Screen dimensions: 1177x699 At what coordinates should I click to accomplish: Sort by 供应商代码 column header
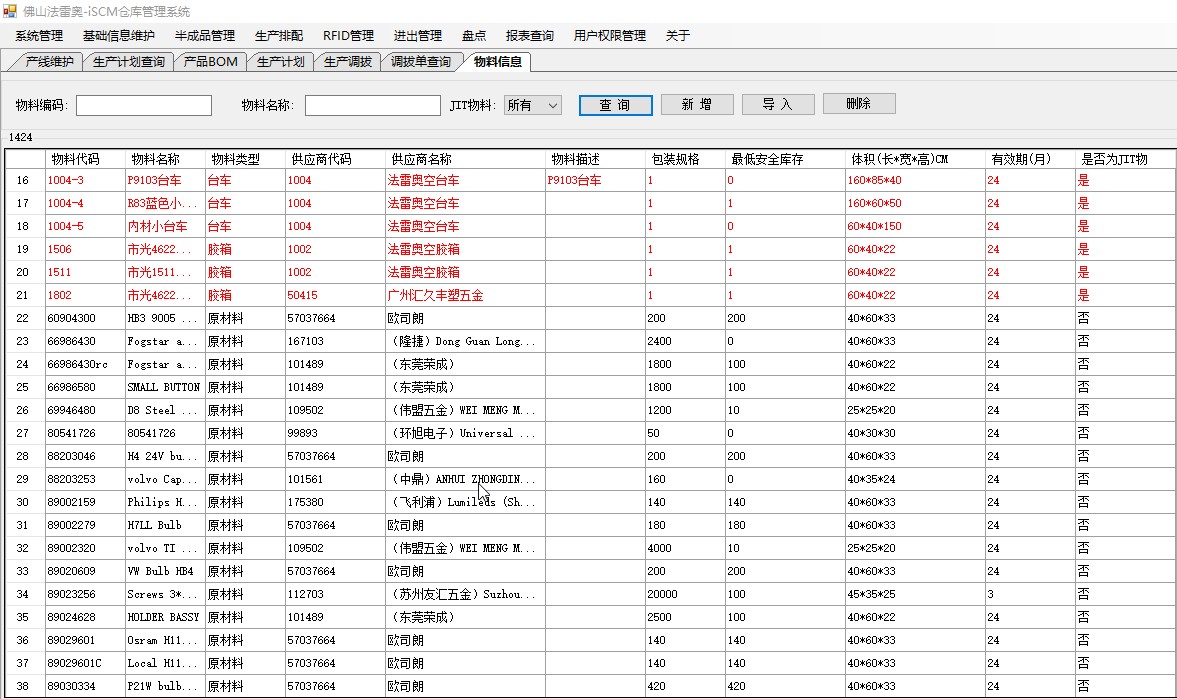(x=336, y=159)
